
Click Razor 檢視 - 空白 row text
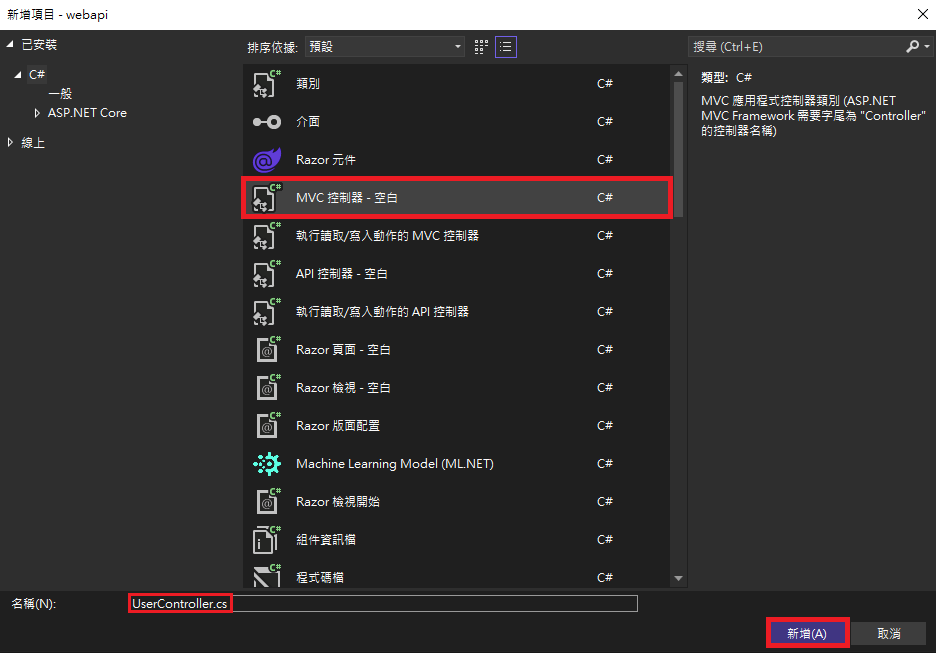(343, 388)
